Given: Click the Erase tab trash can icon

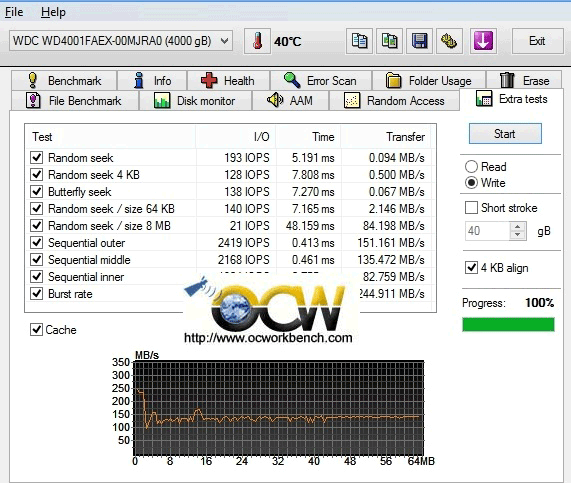Looking at the screenshot, I should tap(507, 80).
